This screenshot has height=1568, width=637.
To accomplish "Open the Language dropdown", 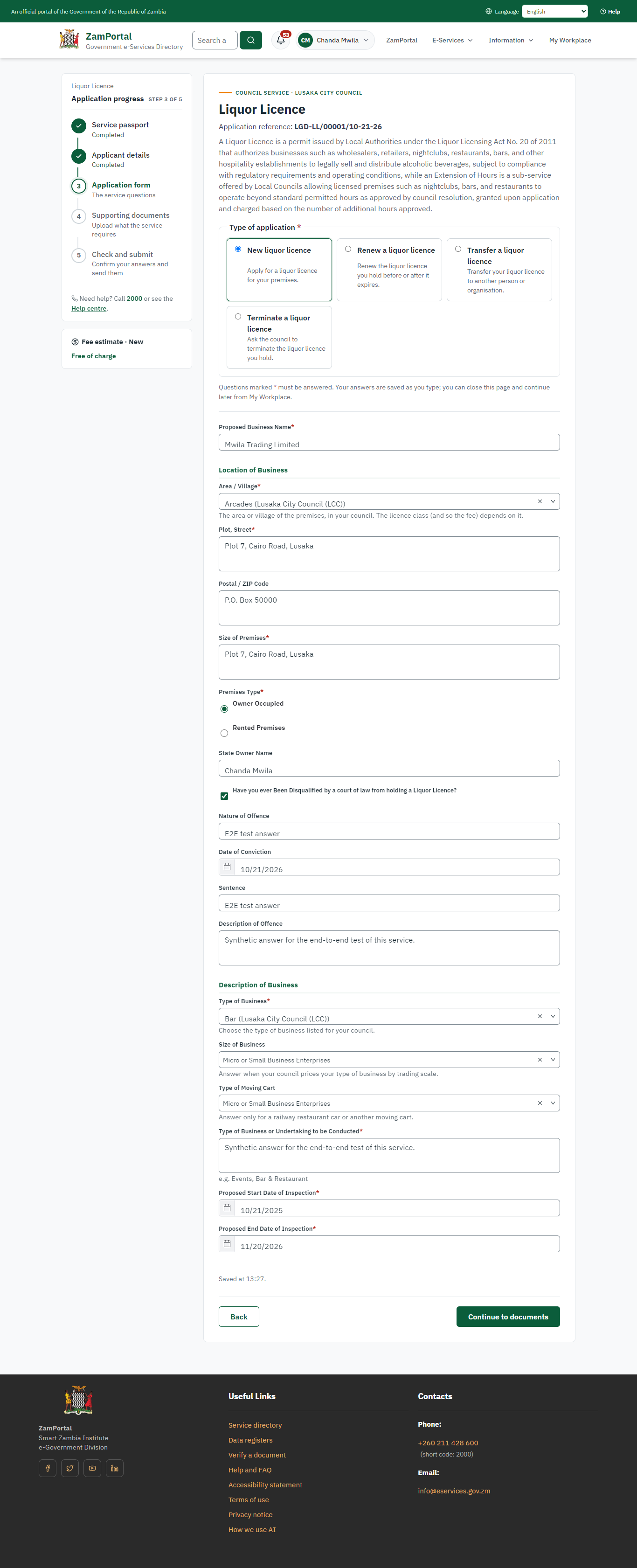I will (x=555, y=12).
